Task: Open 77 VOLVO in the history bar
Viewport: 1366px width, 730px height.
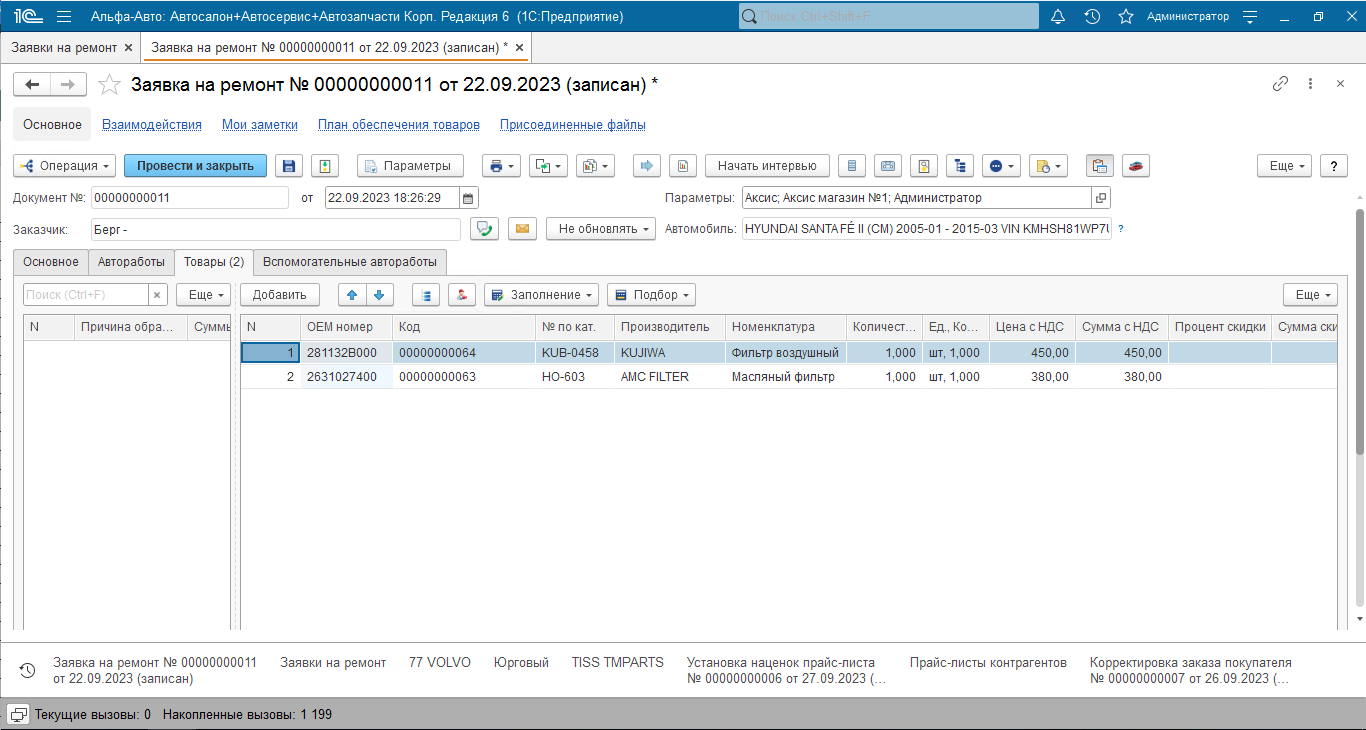Action: point(440,663)
